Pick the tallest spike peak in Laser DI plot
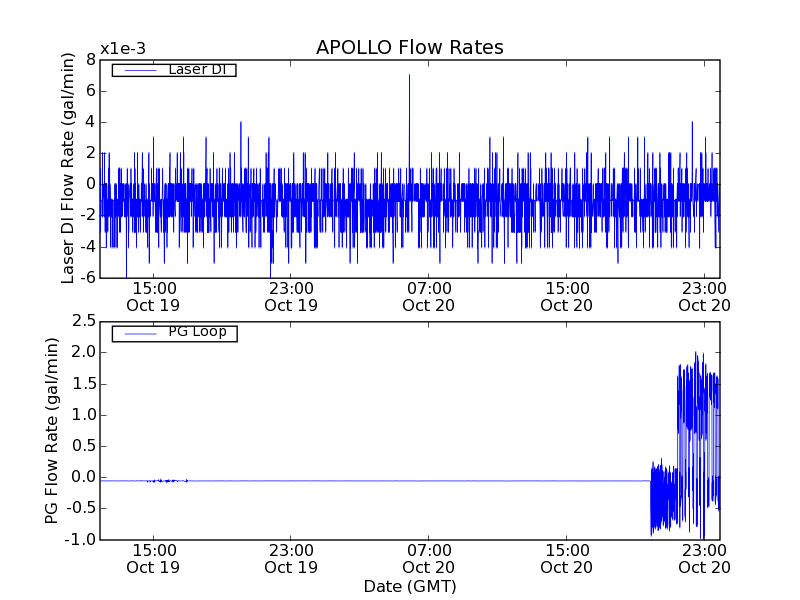Image resolution: width=800 pixels, height=600 pixels. (x=409, y=76)
